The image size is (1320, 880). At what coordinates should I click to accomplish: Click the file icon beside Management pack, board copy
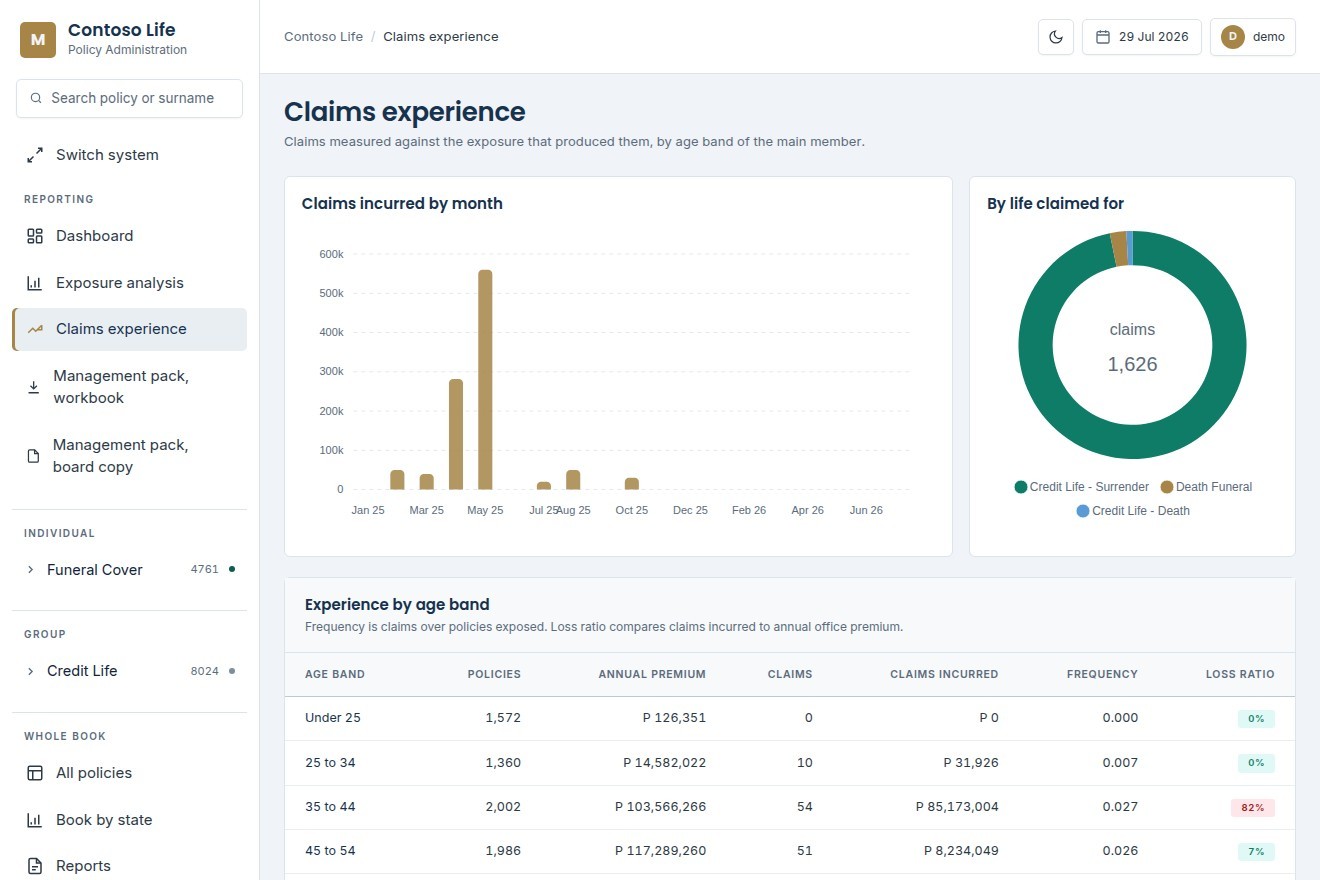(33, 456)
